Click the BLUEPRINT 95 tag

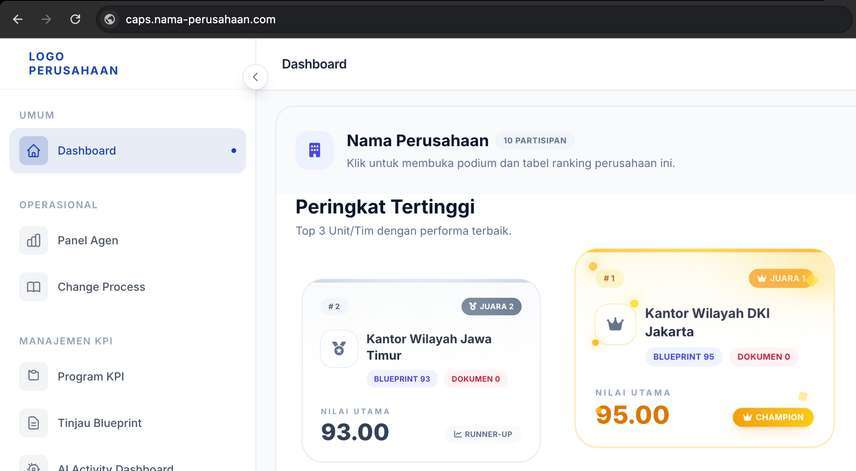(683, 356)
